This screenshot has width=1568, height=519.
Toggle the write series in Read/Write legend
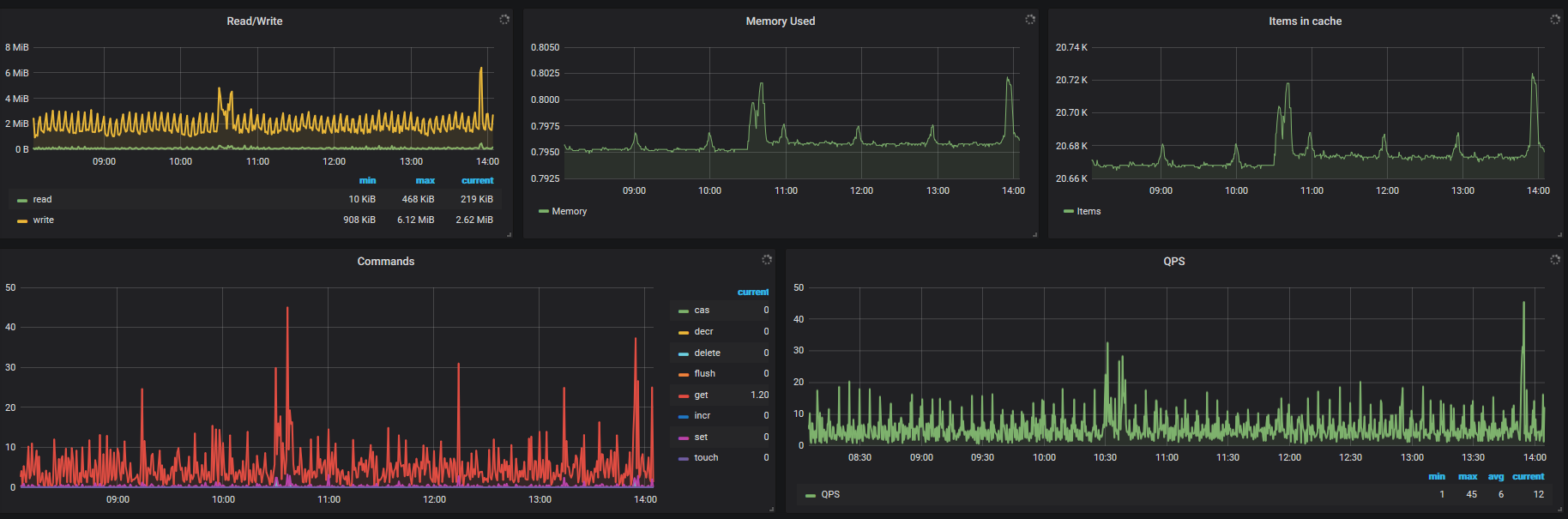(43, 220)
